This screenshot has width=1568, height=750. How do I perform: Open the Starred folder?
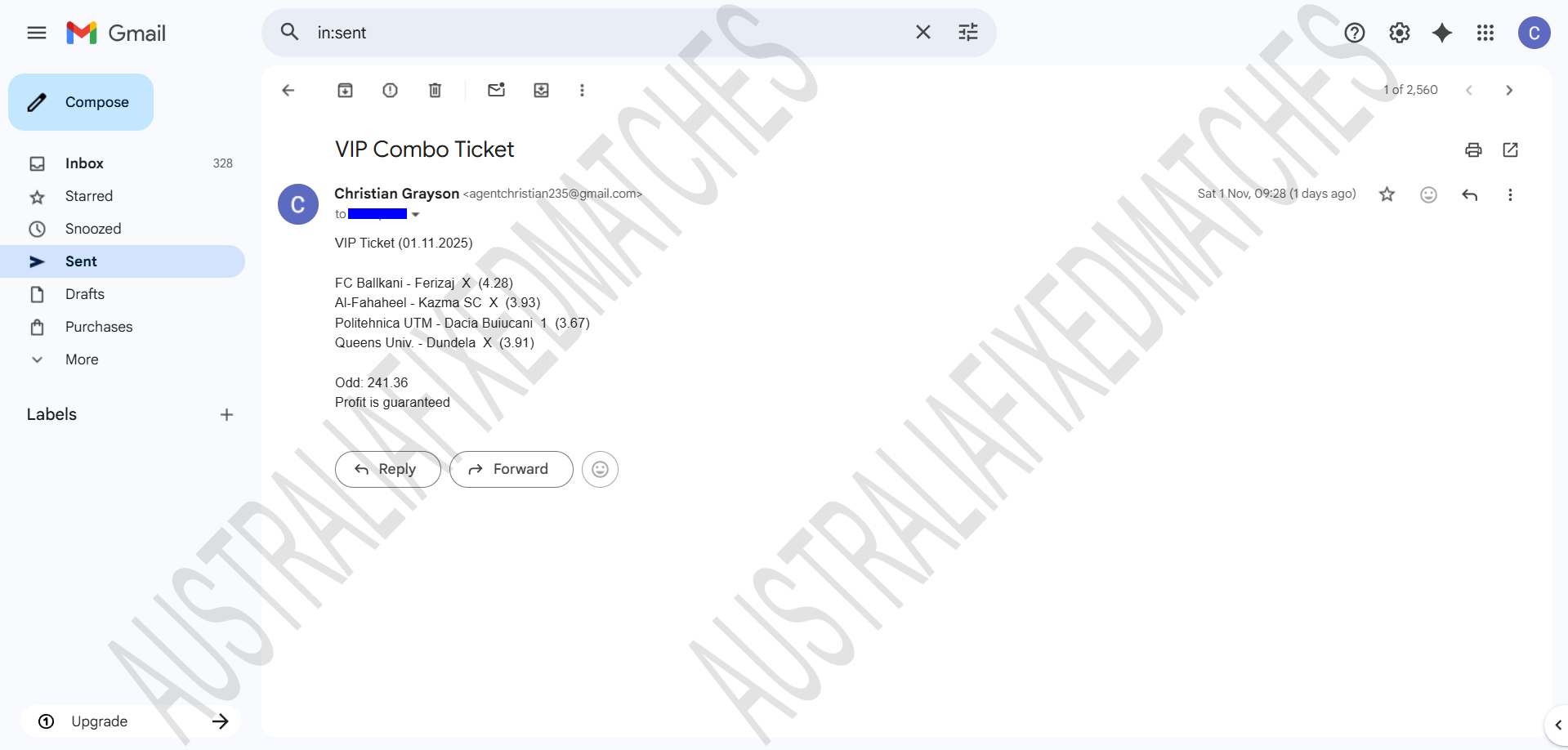123,196
